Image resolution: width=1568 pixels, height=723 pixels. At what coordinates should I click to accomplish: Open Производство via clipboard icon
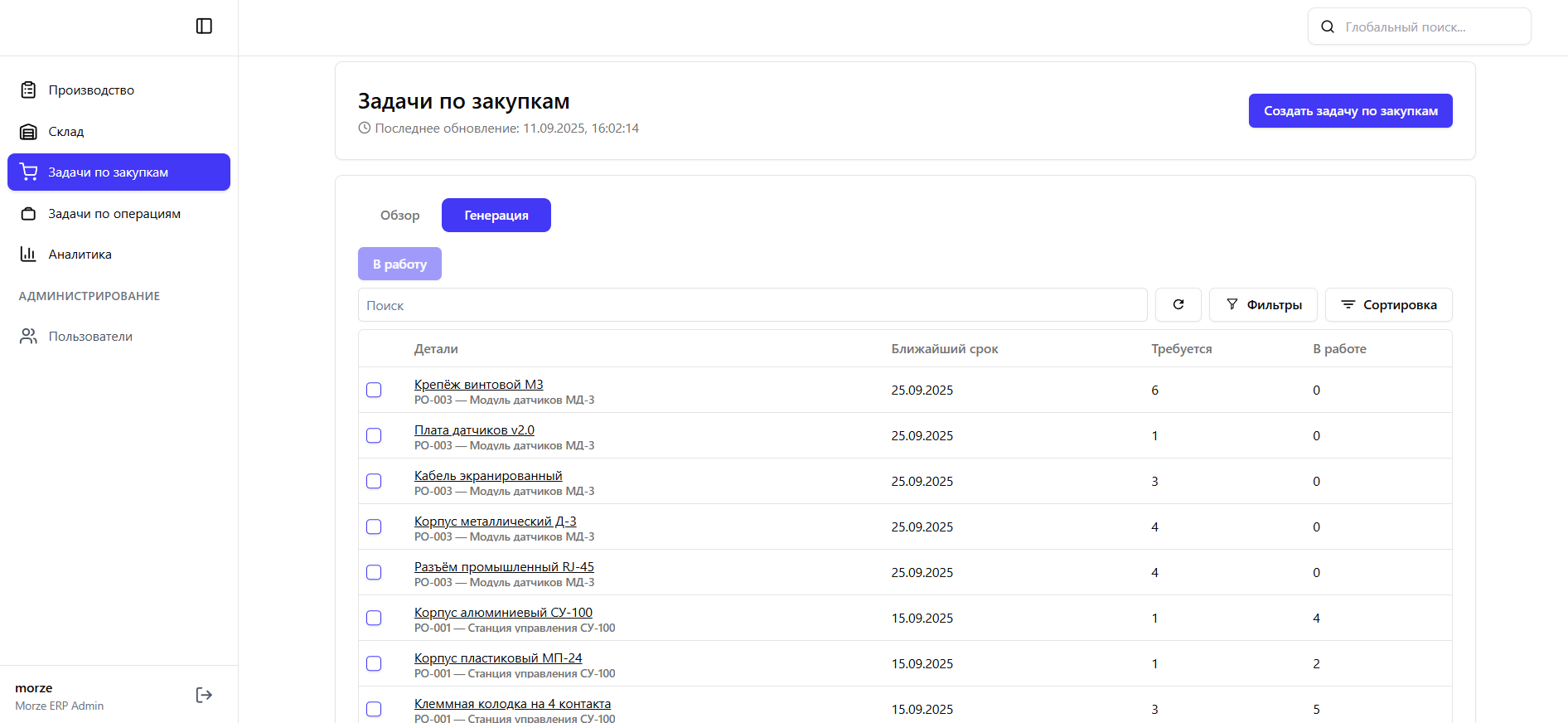tap(28, 90)
